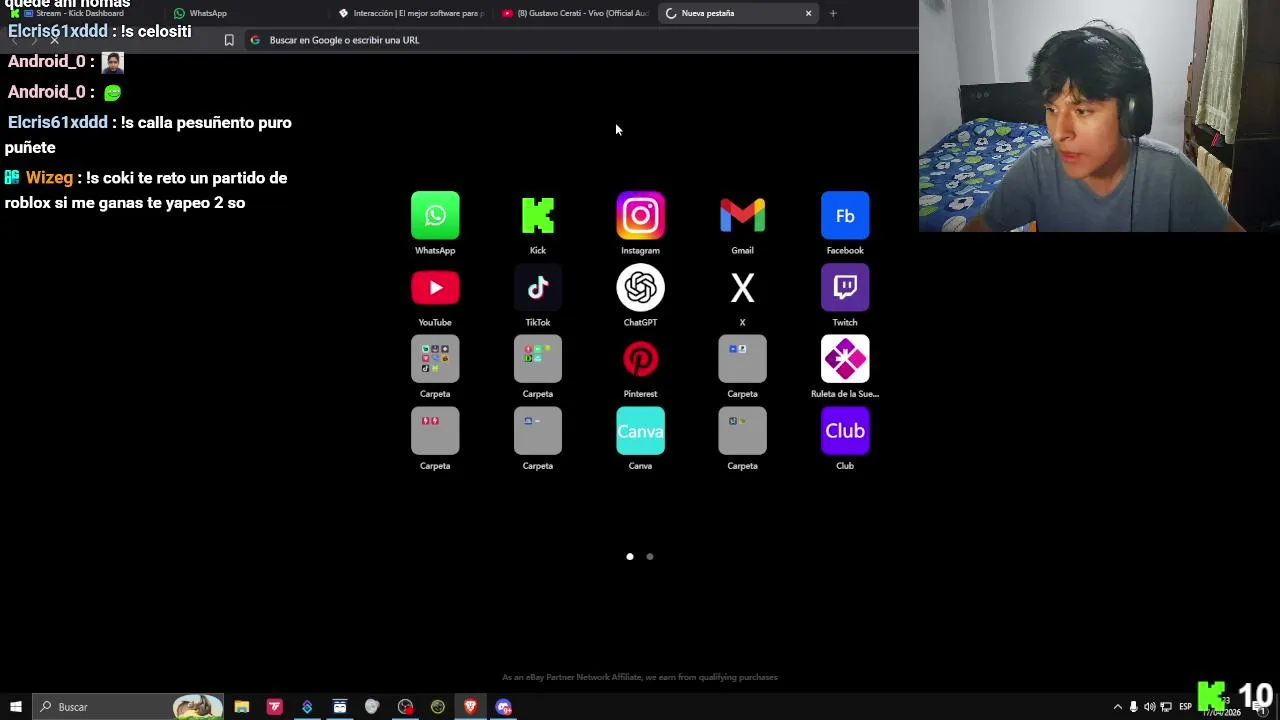Open the Carpeta folder directly below YouTube

tap(435, 359)
